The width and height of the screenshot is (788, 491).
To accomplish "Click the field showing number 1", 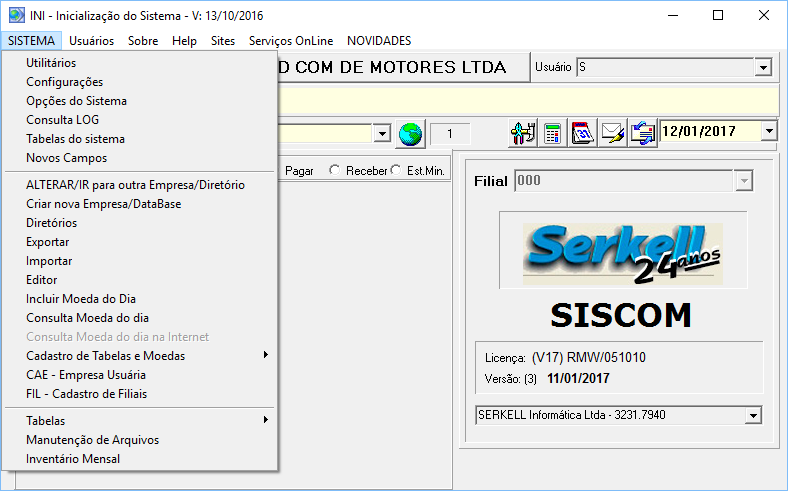I will tap(450, 134).
